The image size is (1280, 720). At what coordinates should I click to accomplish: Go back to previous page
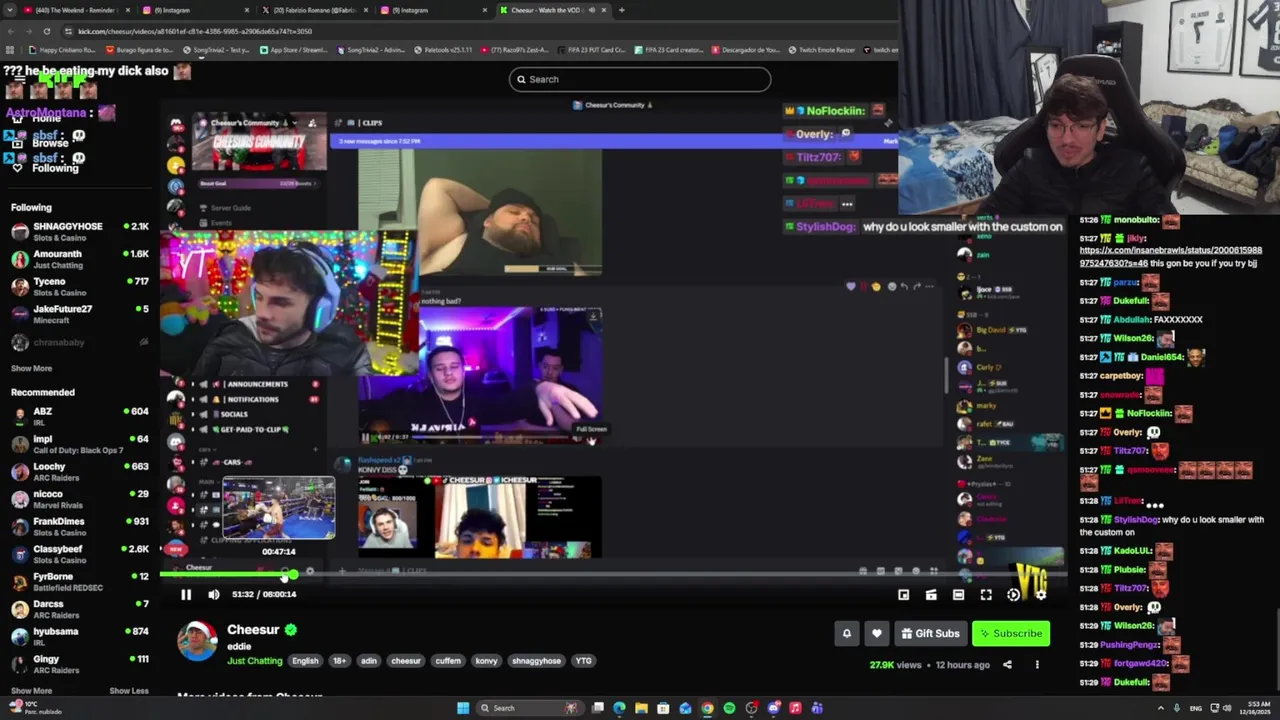pyautogui.click(x=10, y=31)
